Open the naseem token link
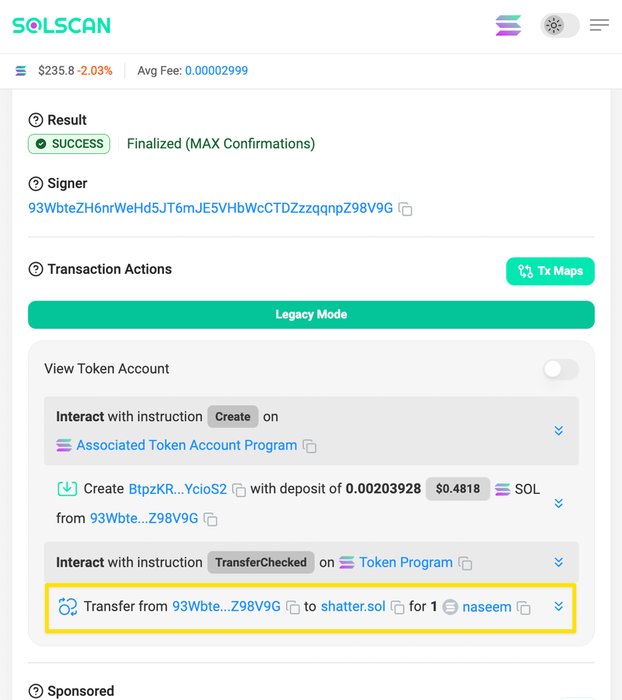The image size is (622, 700). 487,607
